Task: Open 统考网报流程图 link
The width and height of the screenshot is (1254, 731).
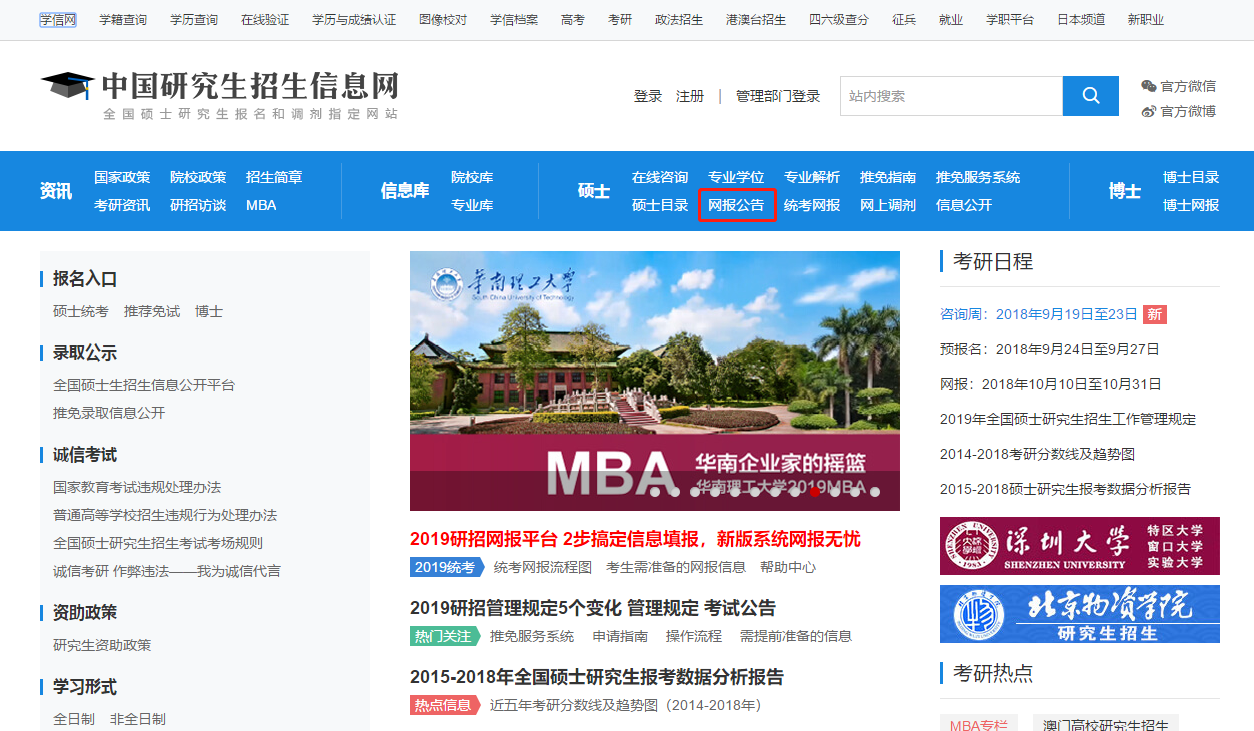Action: 543,567
